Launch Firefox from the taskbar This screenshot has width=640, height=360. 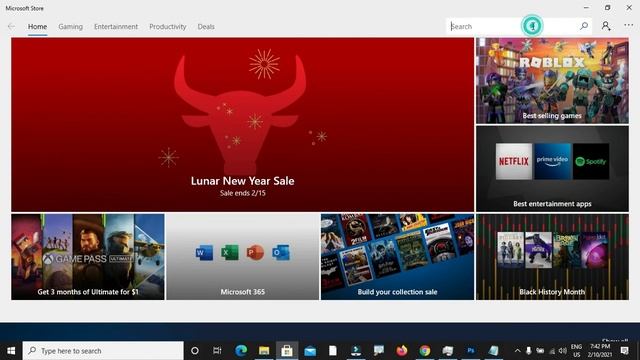click(402, 351)
